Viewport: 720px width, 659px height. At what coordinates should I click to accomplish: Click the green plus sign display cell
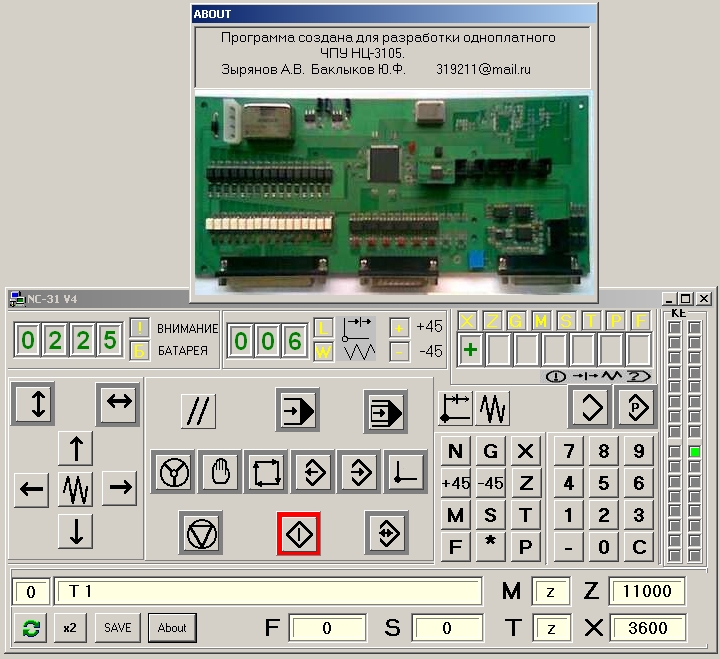(470, 350)
